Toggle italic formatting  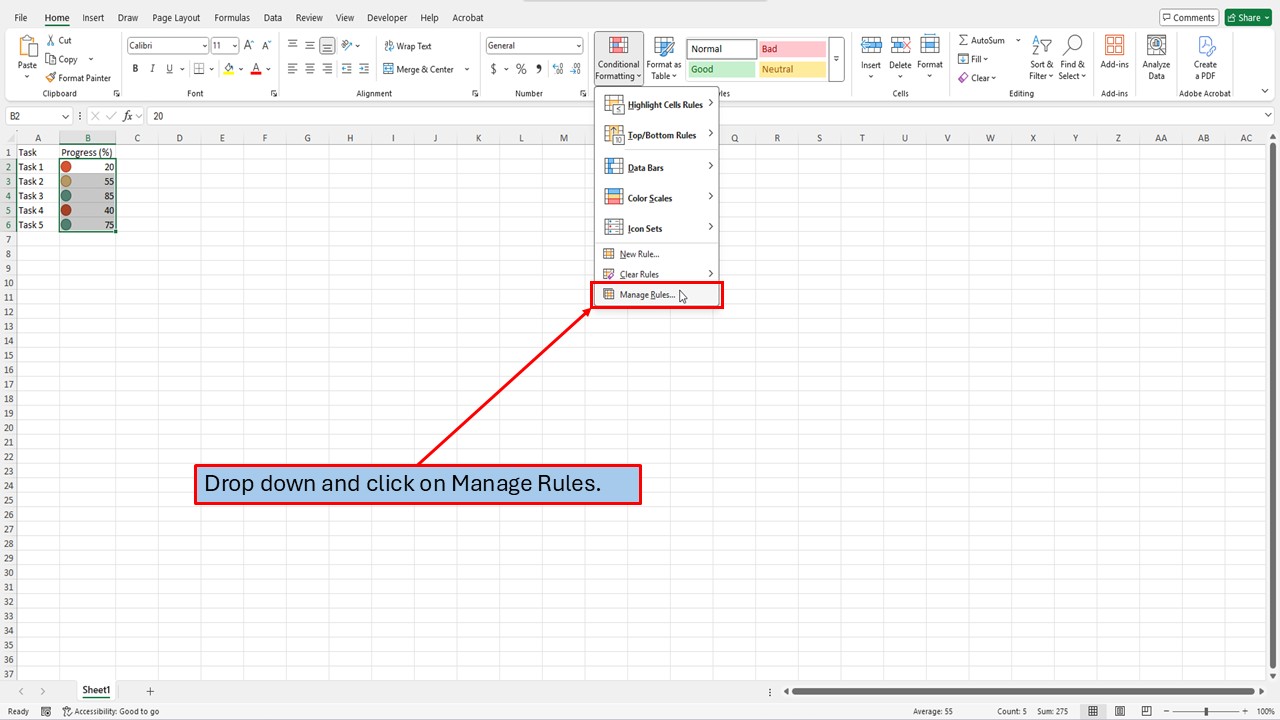(x=151, y=68)
